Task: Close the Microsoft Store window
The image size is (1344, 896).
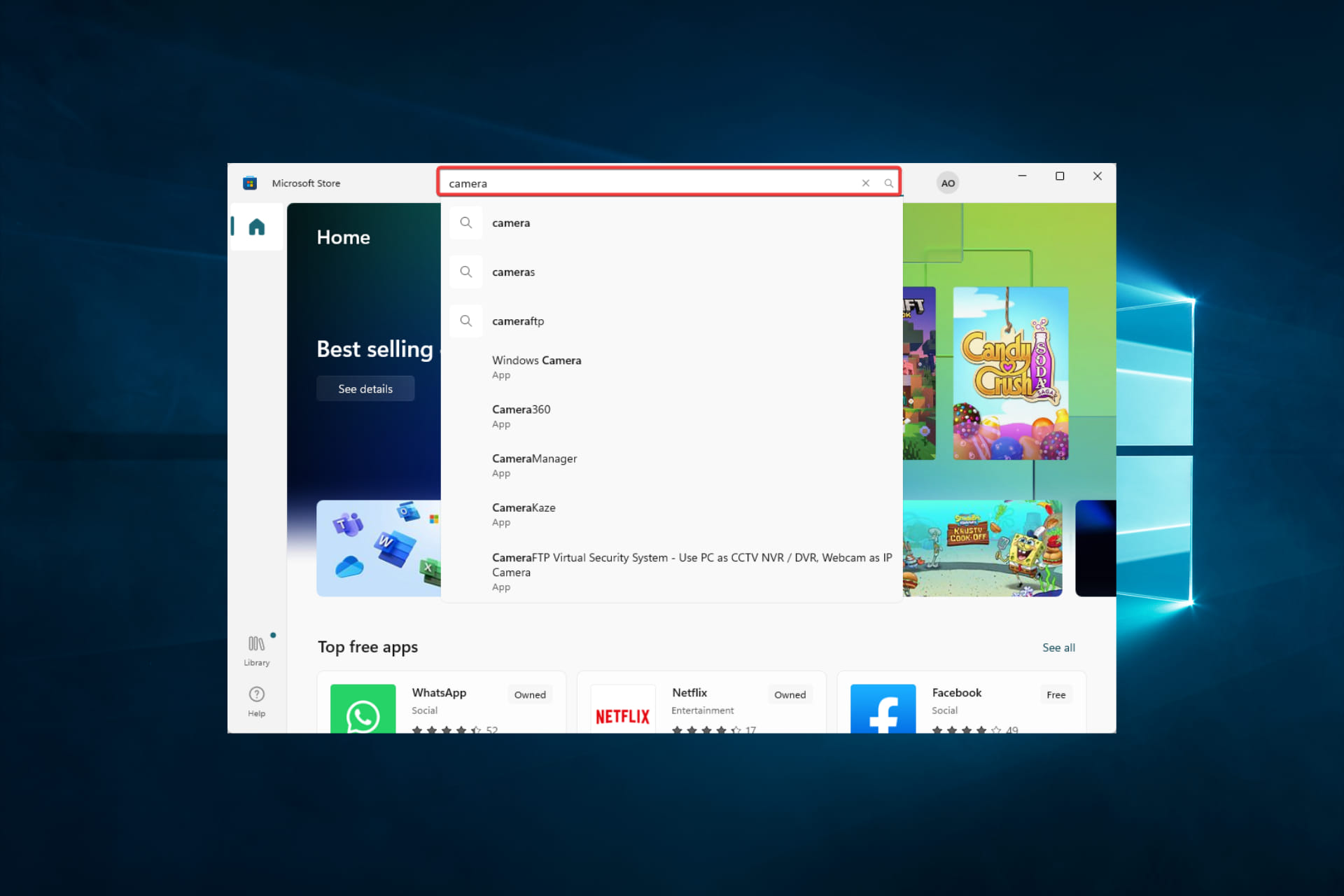Action: click(x=1098, y=176)
